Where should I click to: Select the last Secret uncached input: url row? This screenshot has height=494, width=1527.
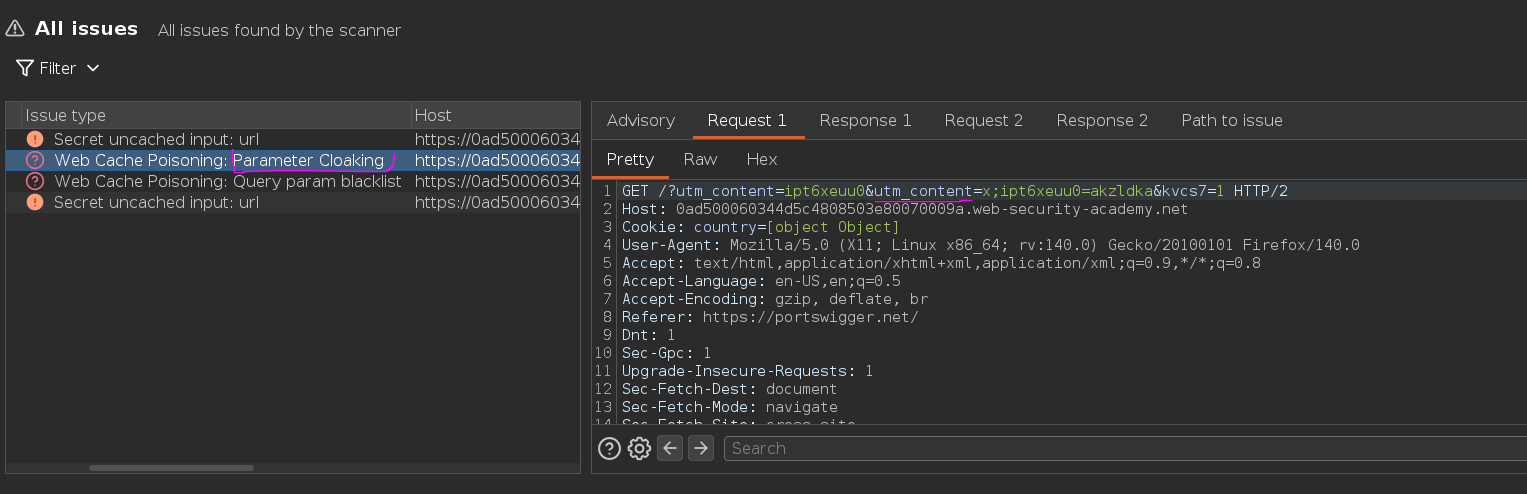(293, 202)
